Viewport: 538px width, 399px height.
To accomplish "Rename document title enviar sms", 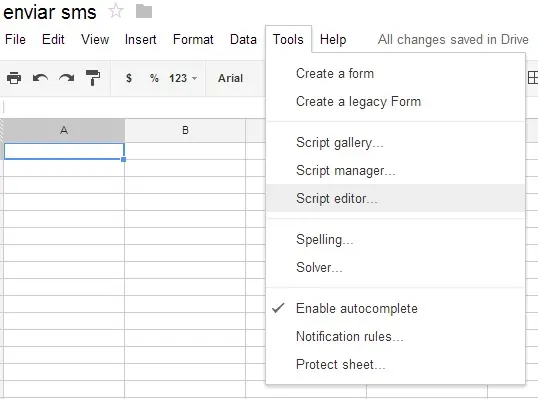I will (x=50, y=12).
